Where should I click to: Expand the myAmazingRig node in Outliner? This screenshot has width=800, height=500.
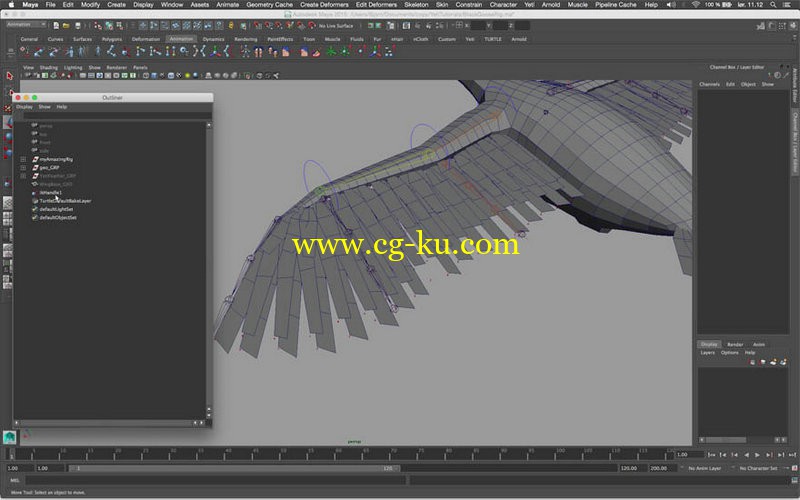(x=23, y=159)
